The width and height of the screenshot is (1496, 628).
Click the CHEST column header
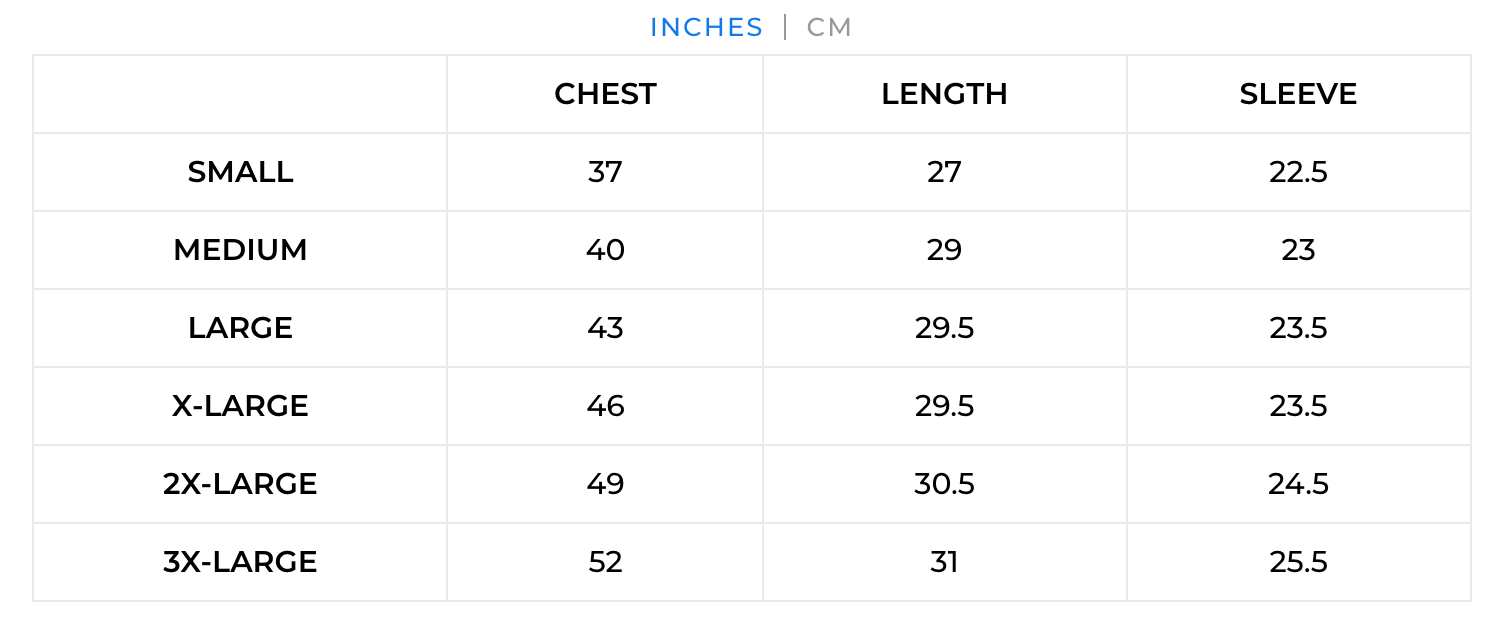605,94
